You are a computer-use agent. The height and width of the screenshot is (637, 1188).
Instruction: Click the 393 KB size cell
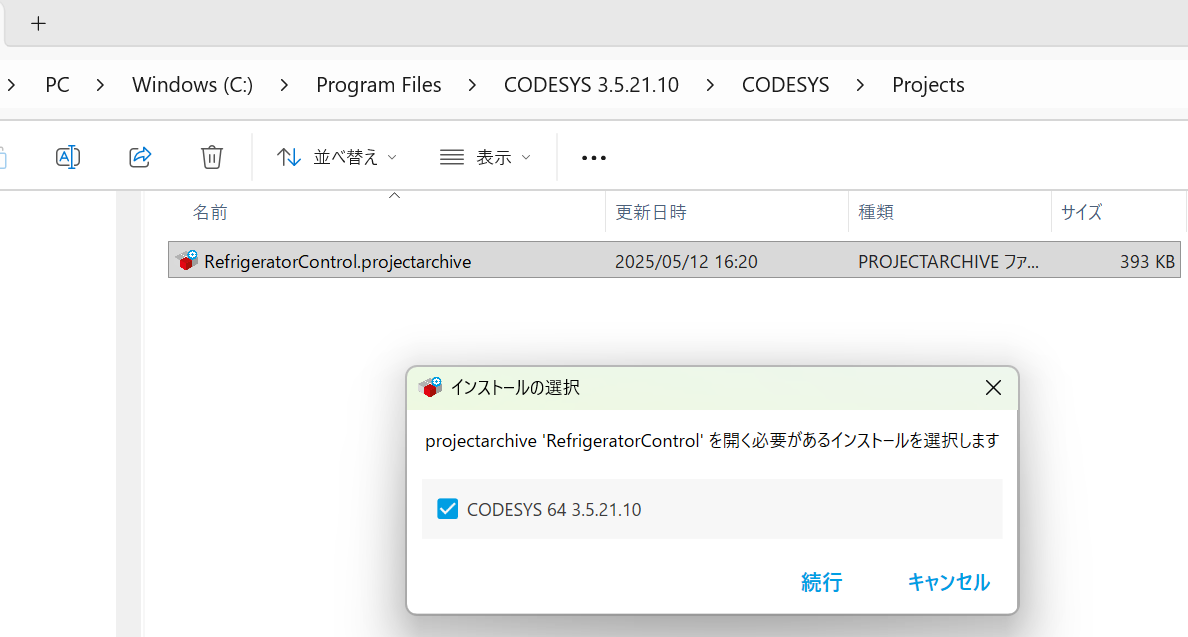1147,261
